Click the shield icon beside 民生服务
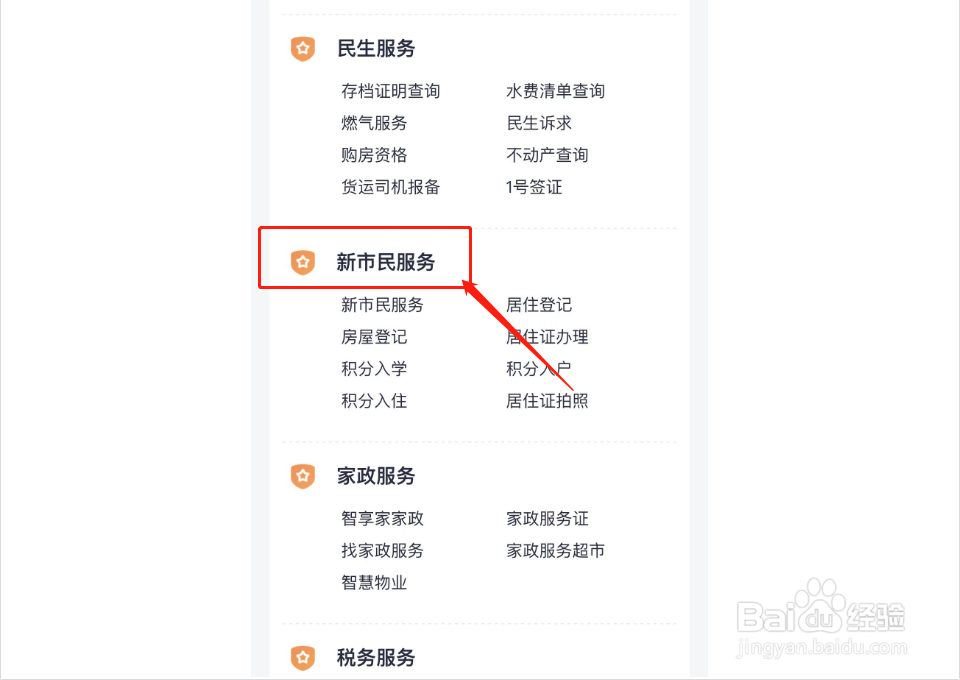Viewport: 960px width, 680px height. click(x=302, y=48)
